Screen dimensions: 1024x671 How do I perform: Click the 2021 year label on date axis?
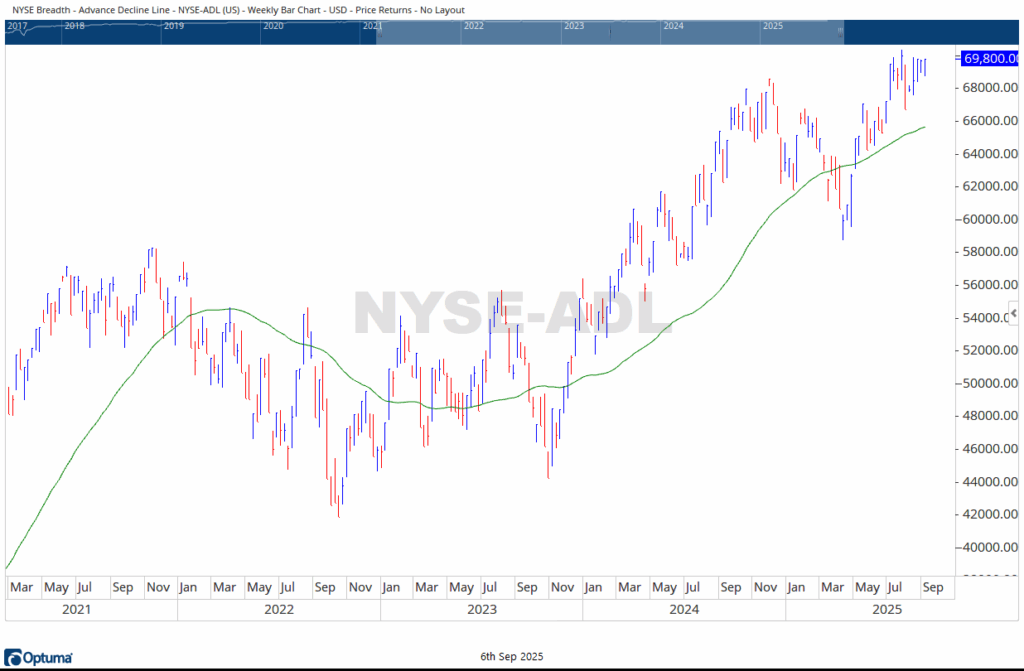(x=77, y=609)
